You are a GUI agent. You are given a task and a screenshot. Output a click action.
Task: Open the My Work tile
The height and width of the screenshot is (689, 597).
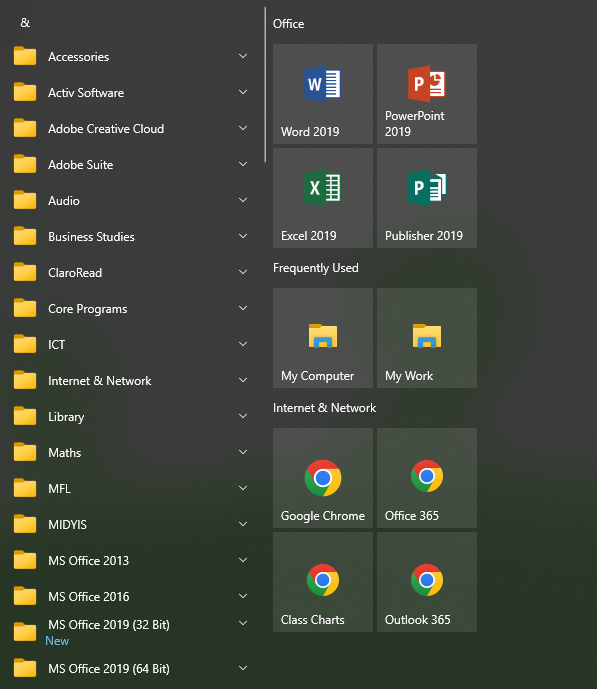(427, 338)
